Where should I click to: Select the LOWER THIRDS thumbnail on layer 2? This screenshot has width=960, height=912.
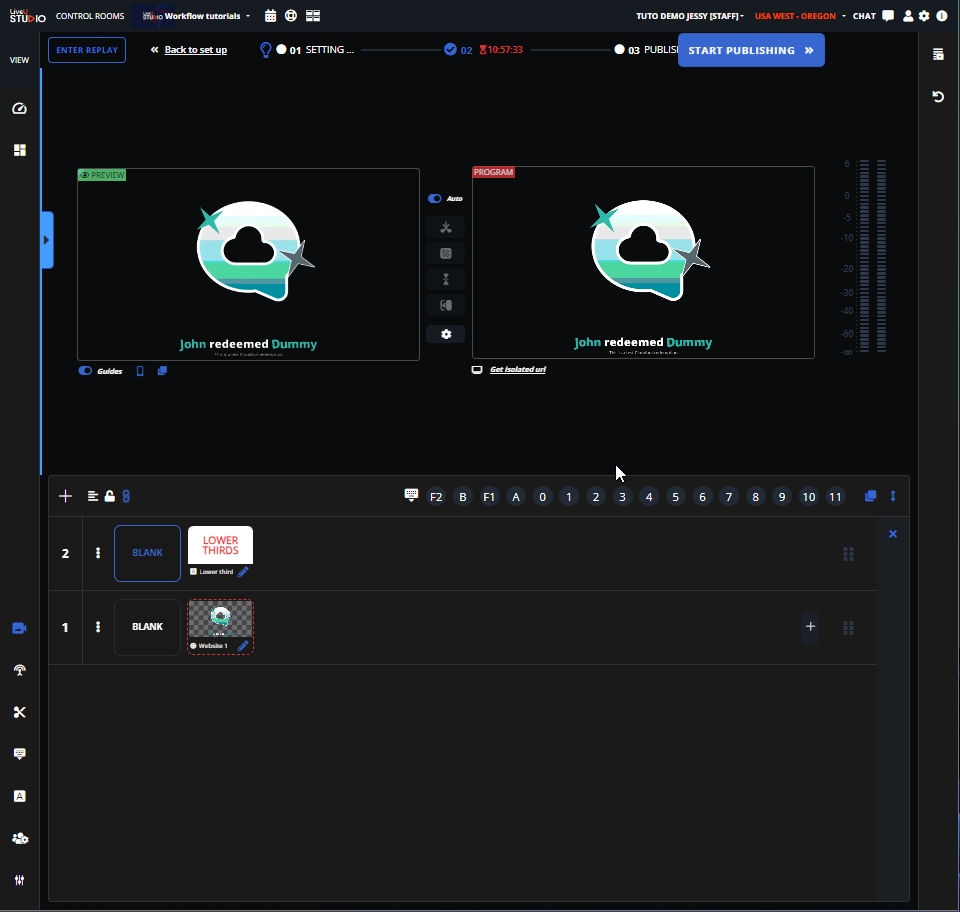click(x=220, y=545)
